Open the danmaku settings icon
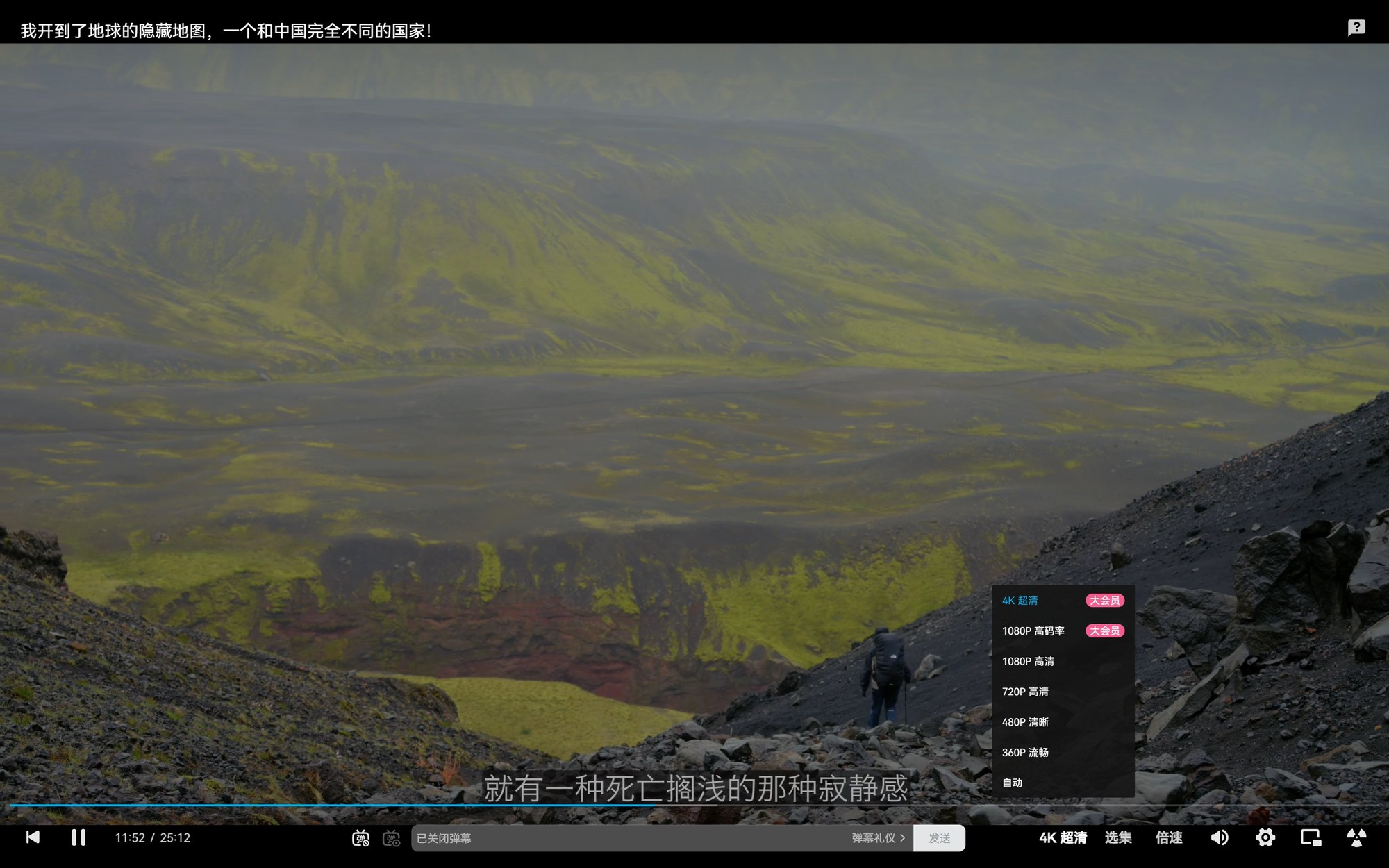 point(392,838)
